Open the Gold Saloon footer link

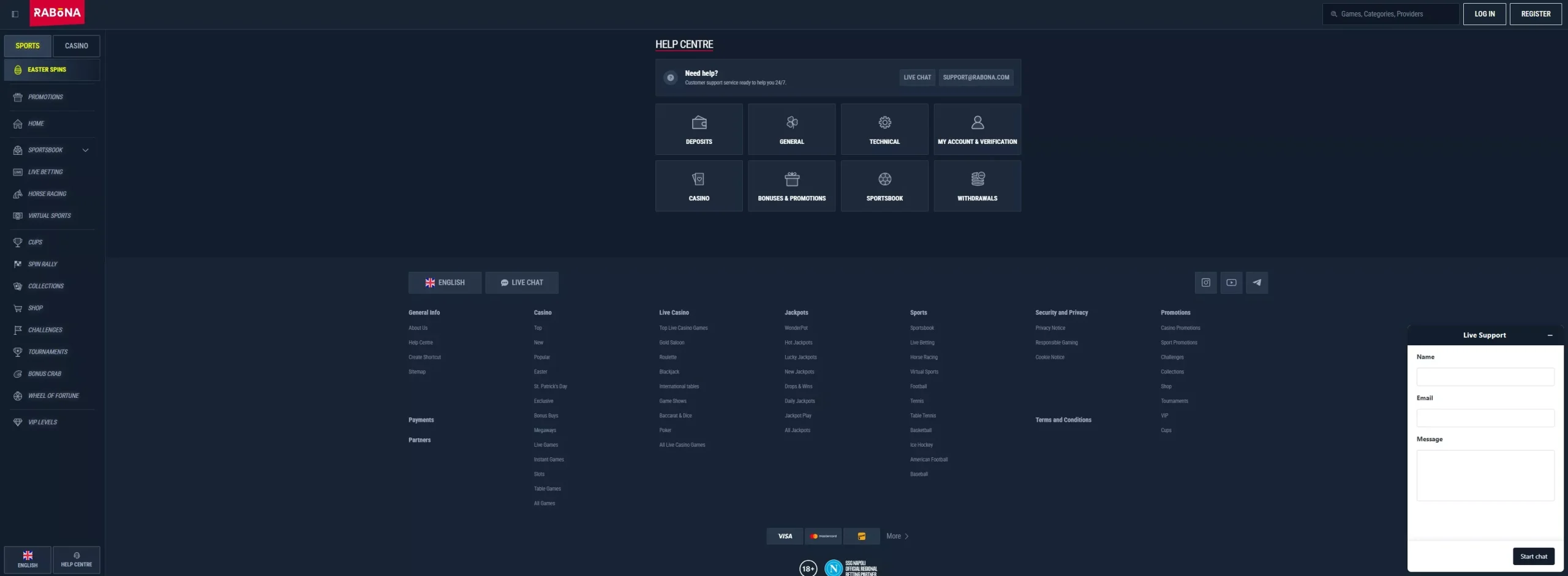(671, 343)
